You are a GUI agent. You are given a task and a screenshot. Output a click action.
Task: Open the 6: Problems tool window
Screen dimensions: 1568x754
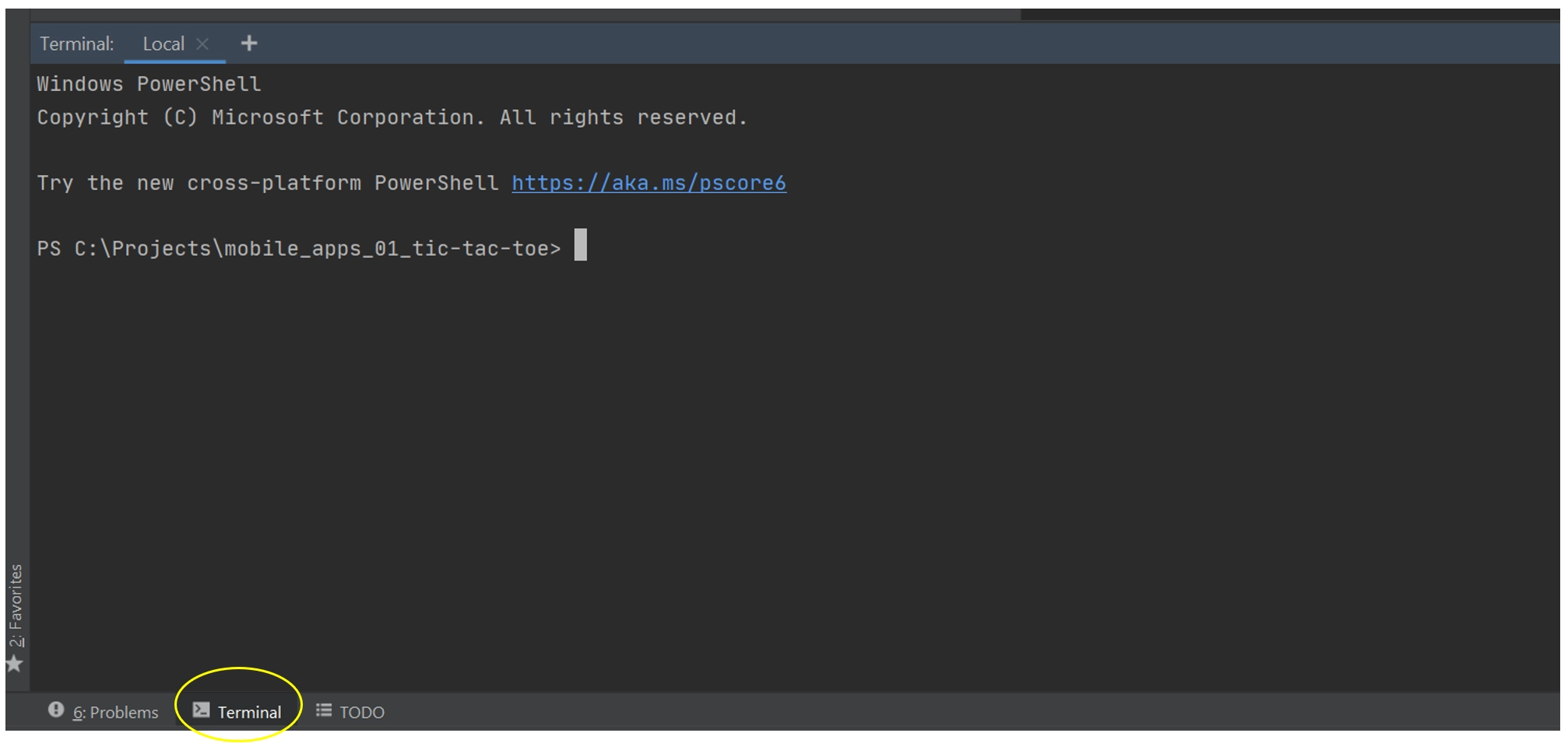click(115, 712)
